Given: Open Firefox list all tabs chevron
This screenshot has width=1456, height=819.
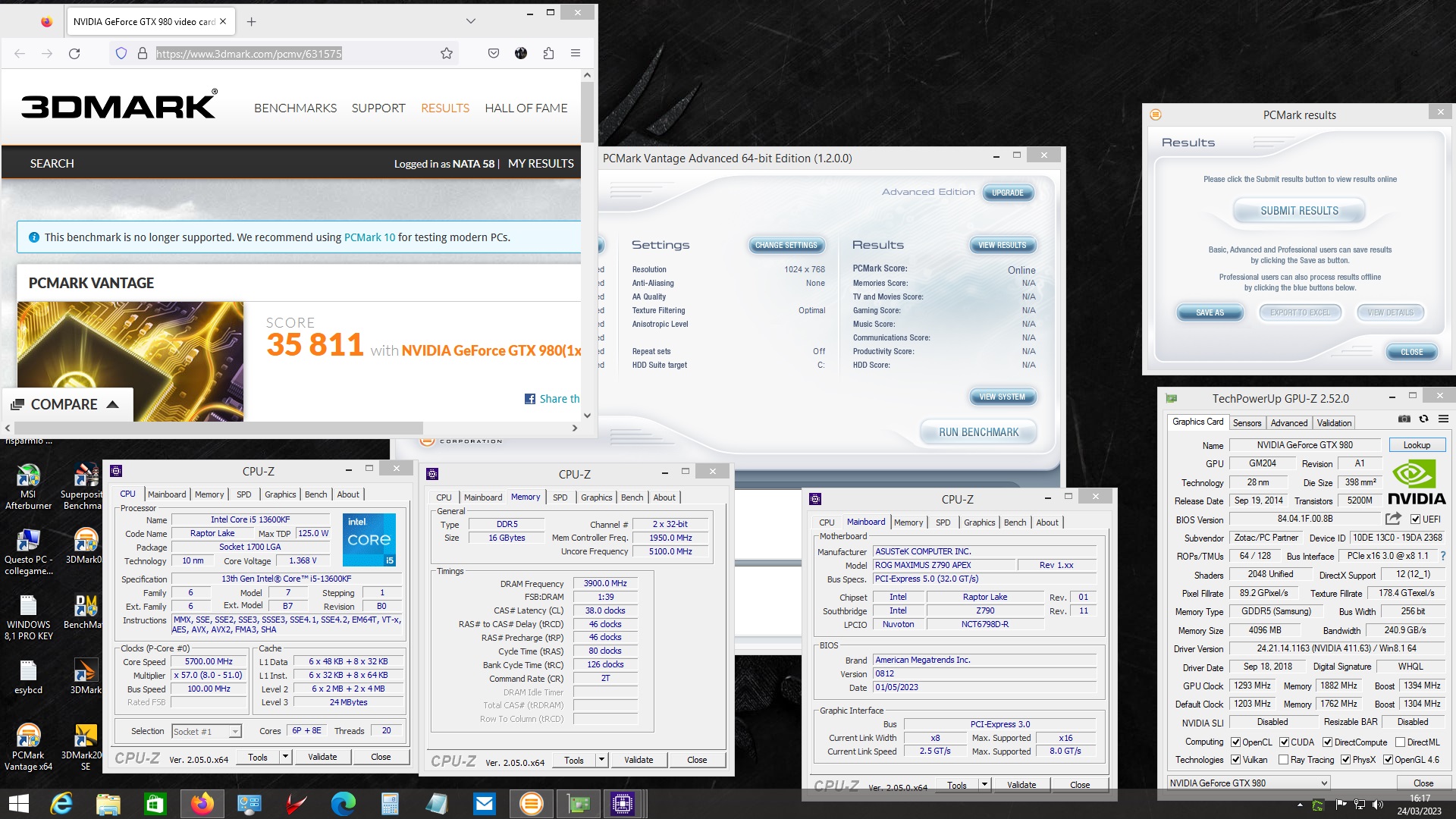Looking at the screenshot, I should click(471, 21).
